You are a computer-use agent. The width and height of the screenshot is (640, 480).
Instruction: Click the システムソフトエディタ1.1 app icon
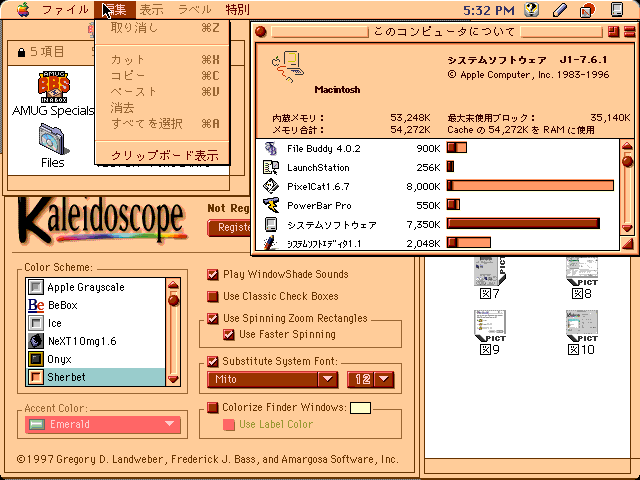coord(270,242)
